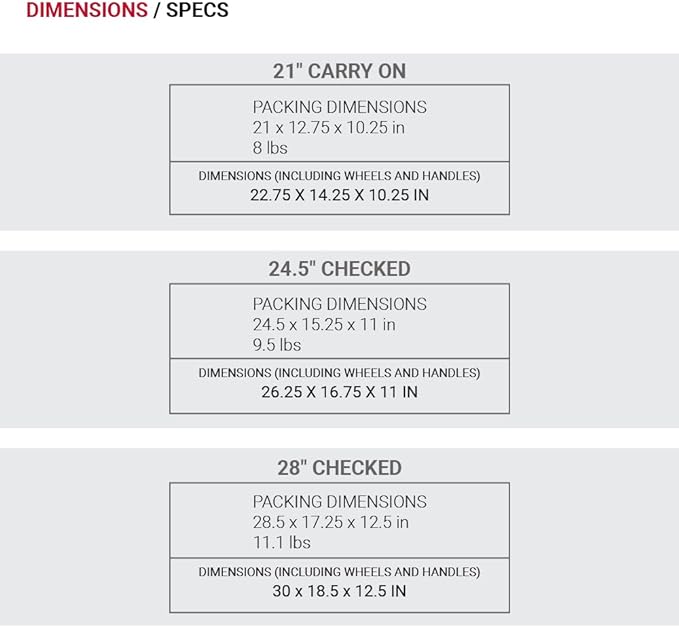
Task: Click Packing Dimensions label under 28" Checked
Action: click(339, 502)
